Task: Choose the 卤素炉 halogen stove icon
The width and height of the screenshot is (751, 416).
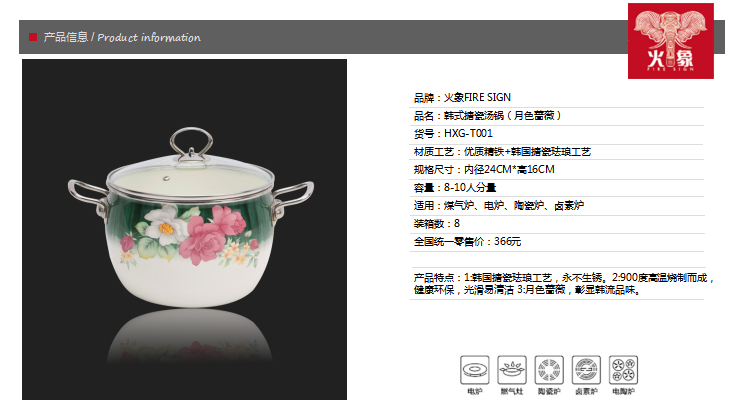Action: [586, 370]
